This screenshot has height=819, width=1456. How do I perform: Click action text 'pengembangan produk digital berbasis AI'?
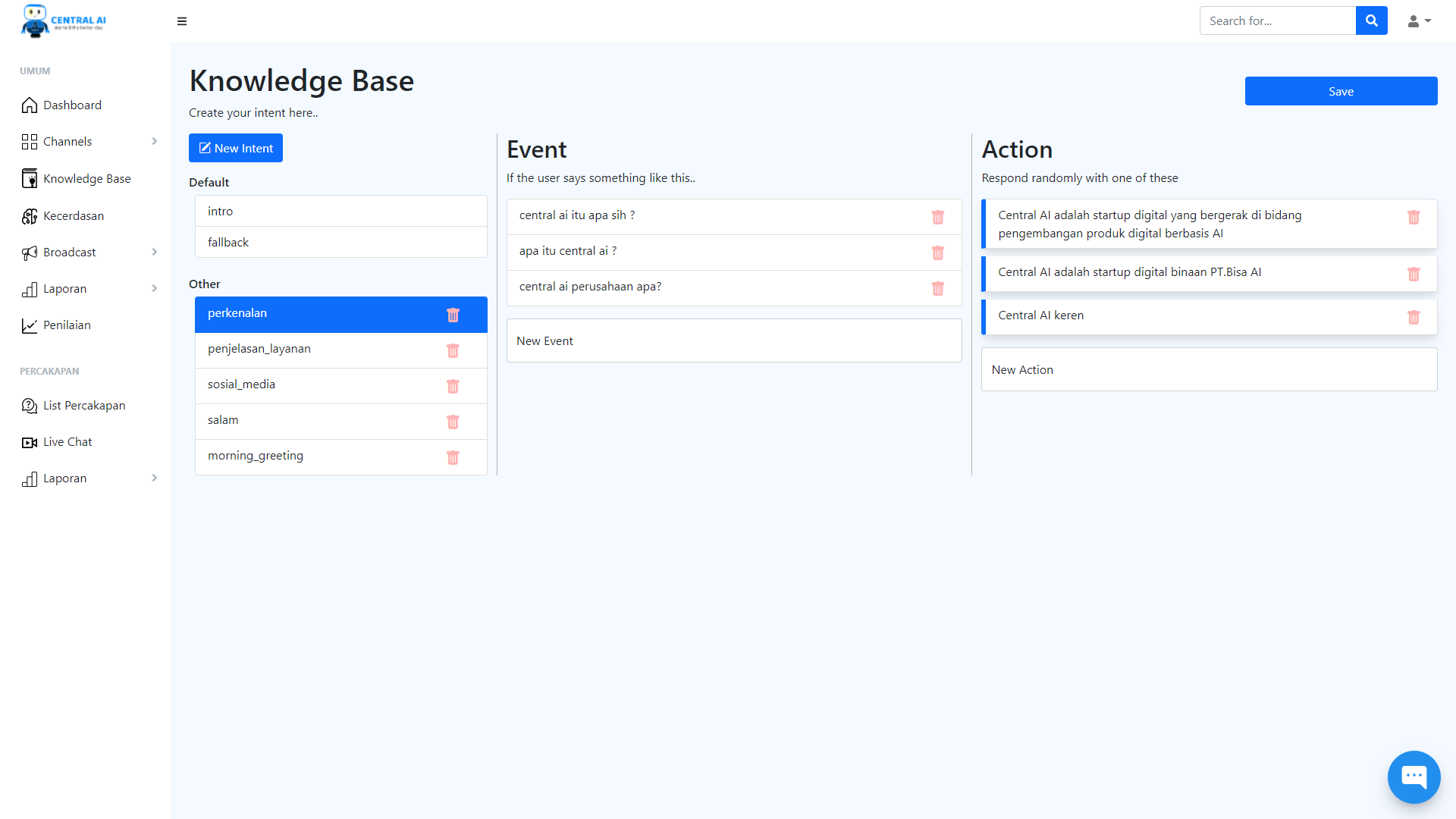(x=1110, y=234)
